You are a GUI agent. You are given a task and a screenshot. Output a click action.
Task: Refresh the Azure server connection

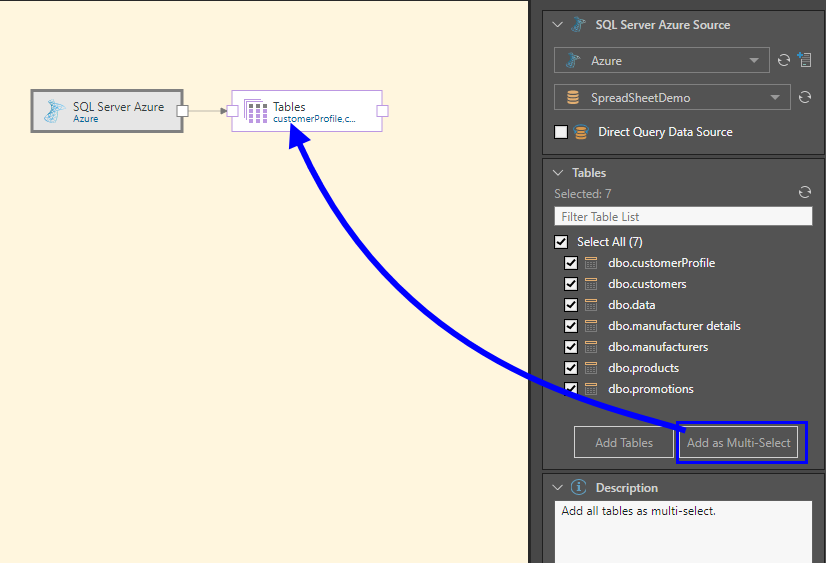pyautogui.click(x=785, y=61)
